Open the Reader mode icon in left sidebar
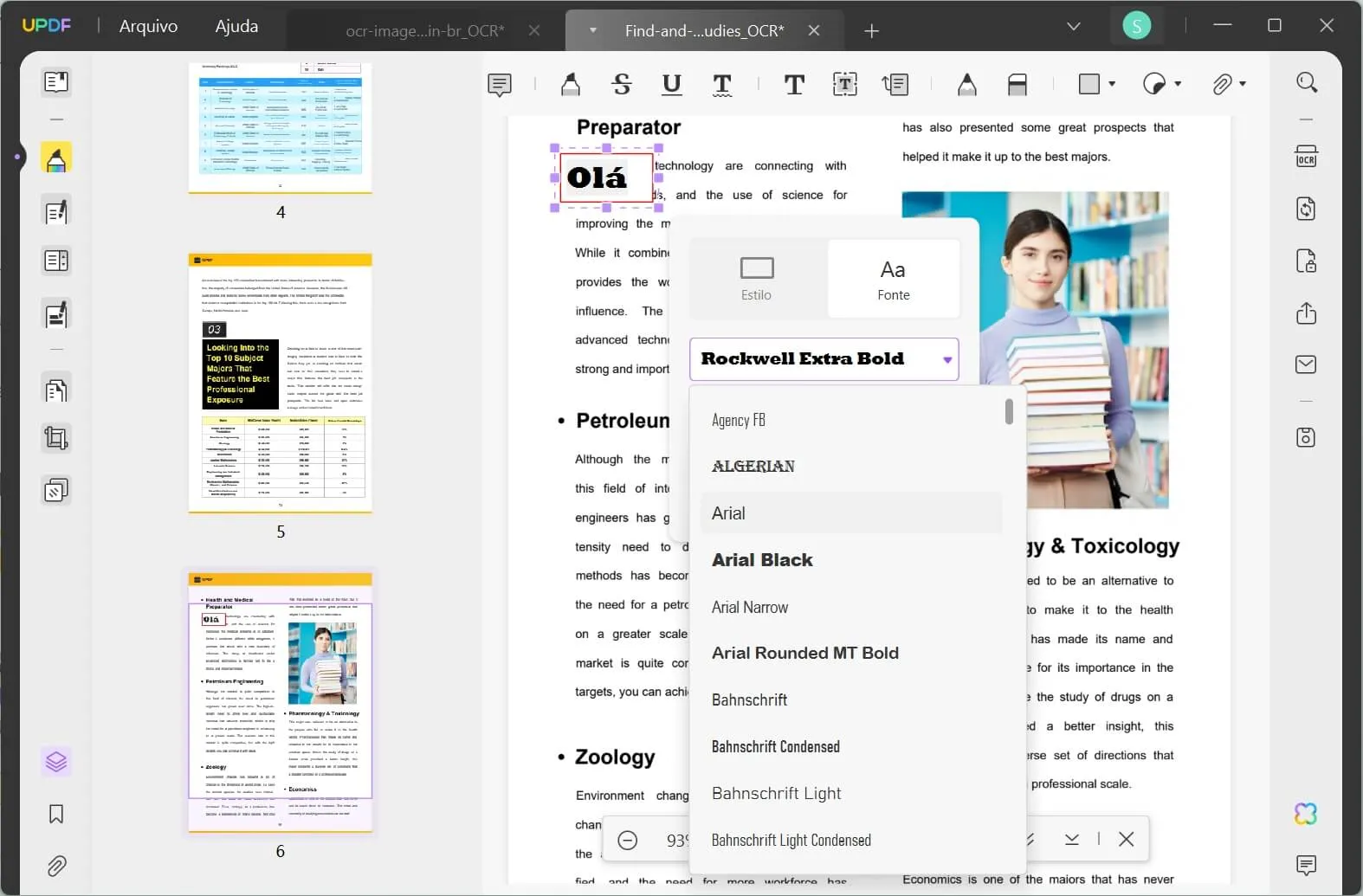This screenshot has height=896, width=1363. coord(56,82)
